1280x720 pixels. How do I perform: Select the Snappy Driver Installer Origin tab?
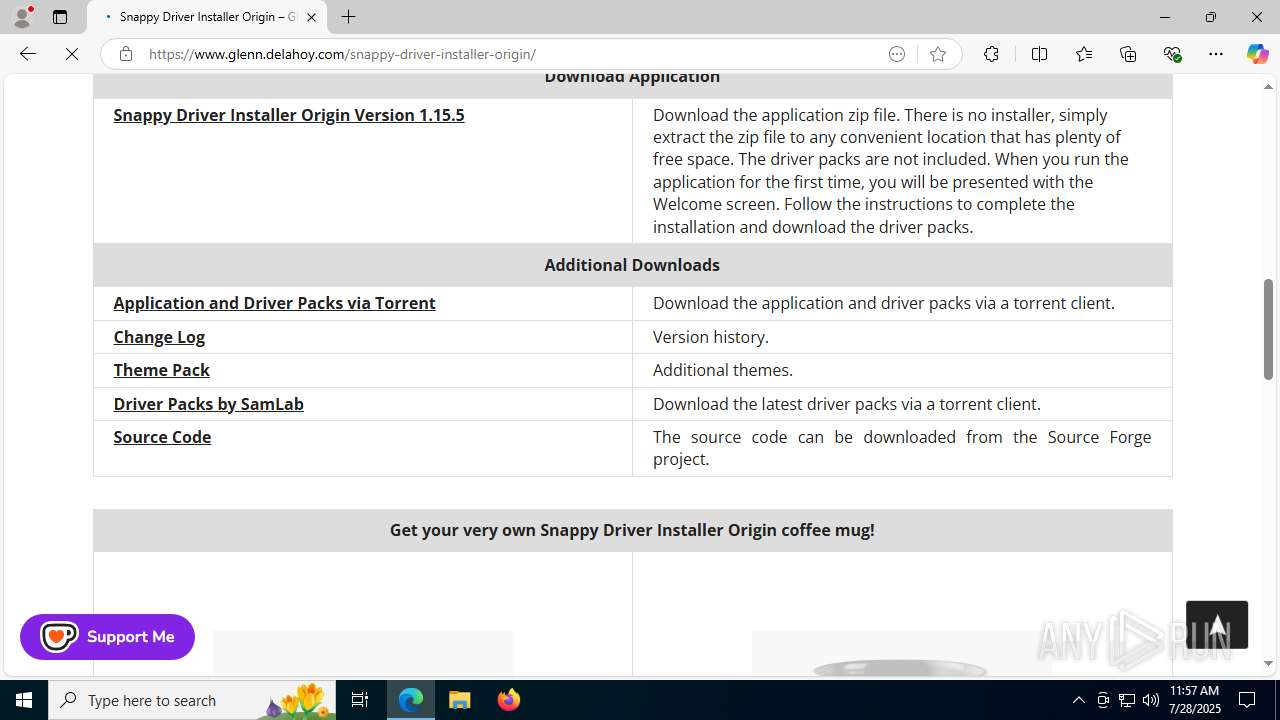pos(207,17)
